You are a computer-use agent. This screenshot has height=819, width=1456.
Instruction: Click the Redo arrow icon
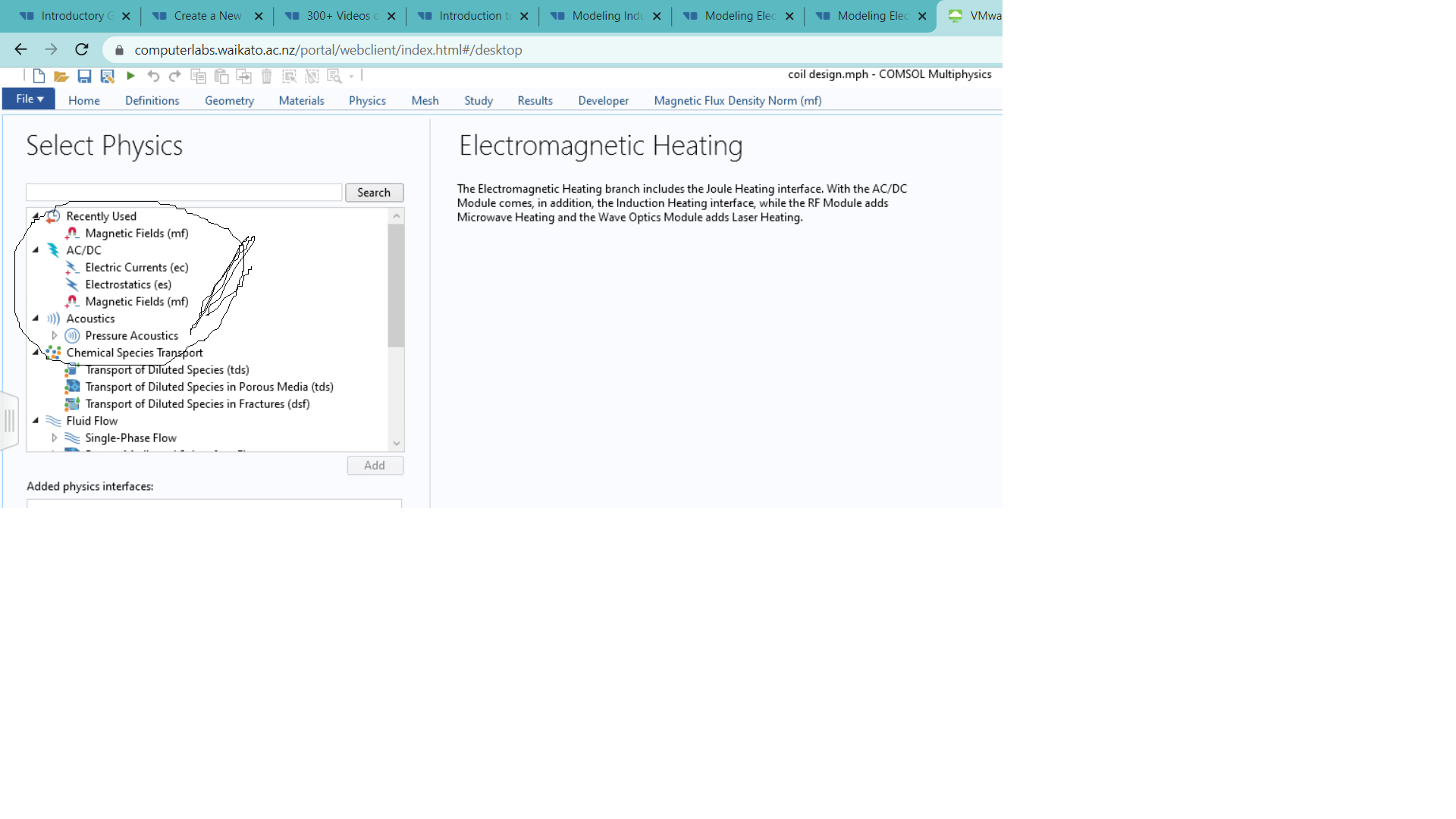(175, 76)
